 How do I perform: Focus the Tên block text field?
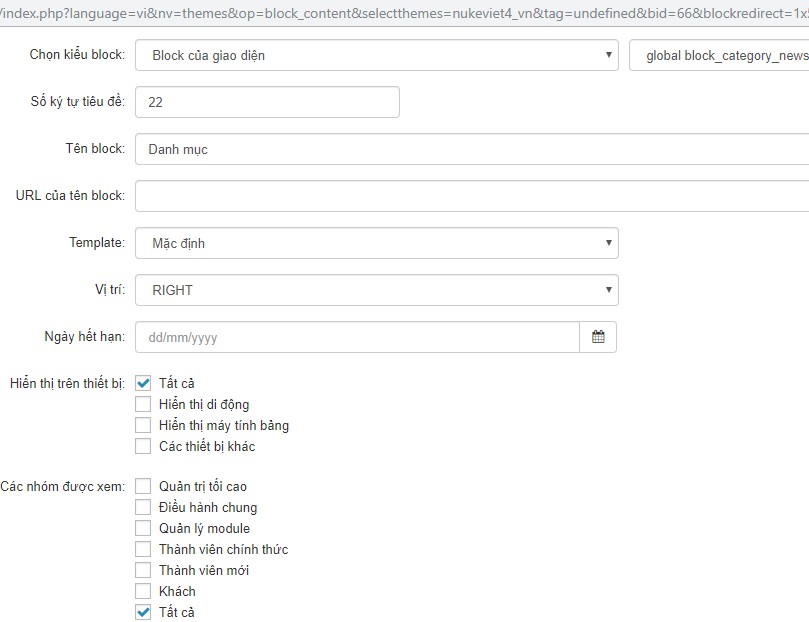[472, 149]
